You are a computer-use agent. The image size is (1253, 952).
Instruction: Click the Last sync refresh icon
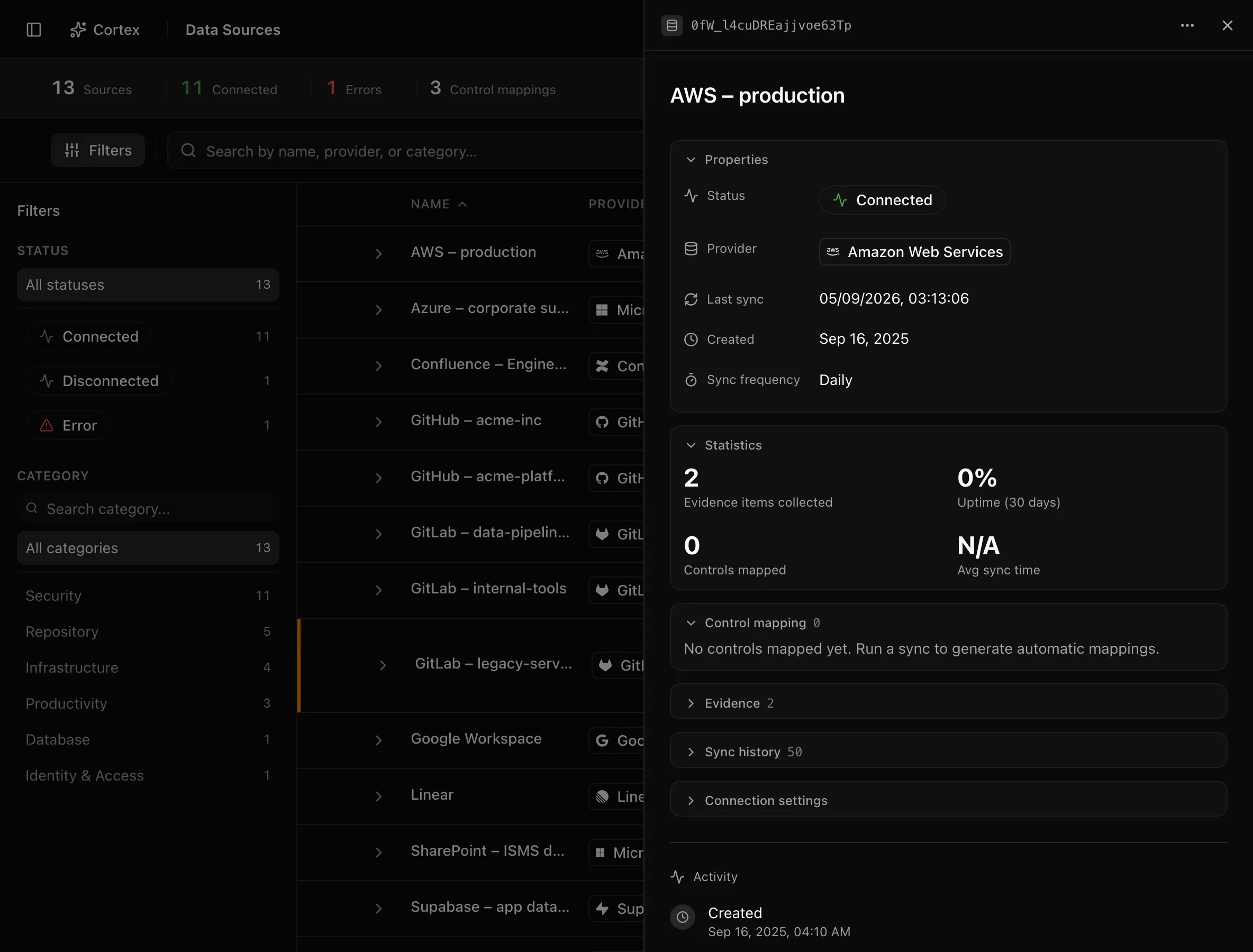(x=691, y=299)
